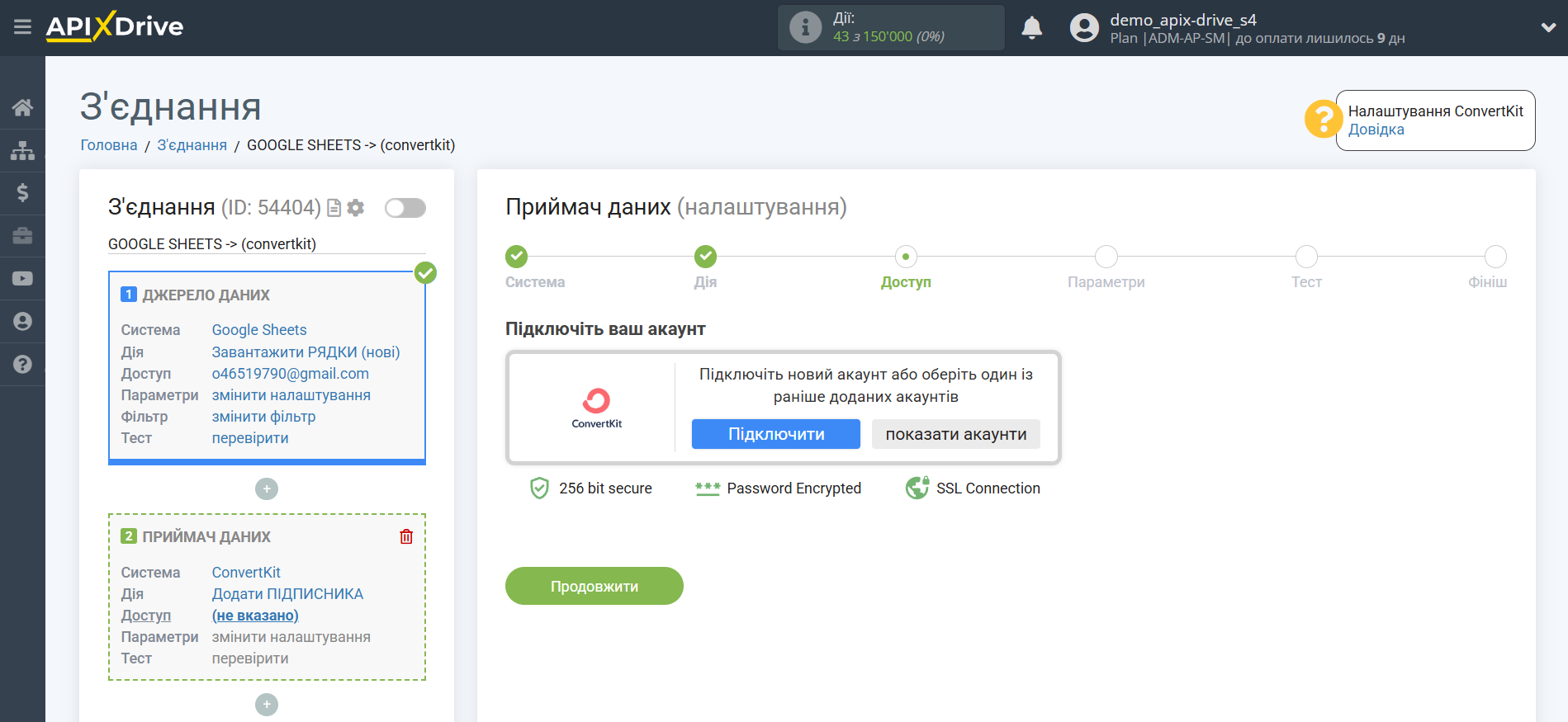Select the Фініш step
Screen dimensions: 1568x722
click(x=1495, y=257)
